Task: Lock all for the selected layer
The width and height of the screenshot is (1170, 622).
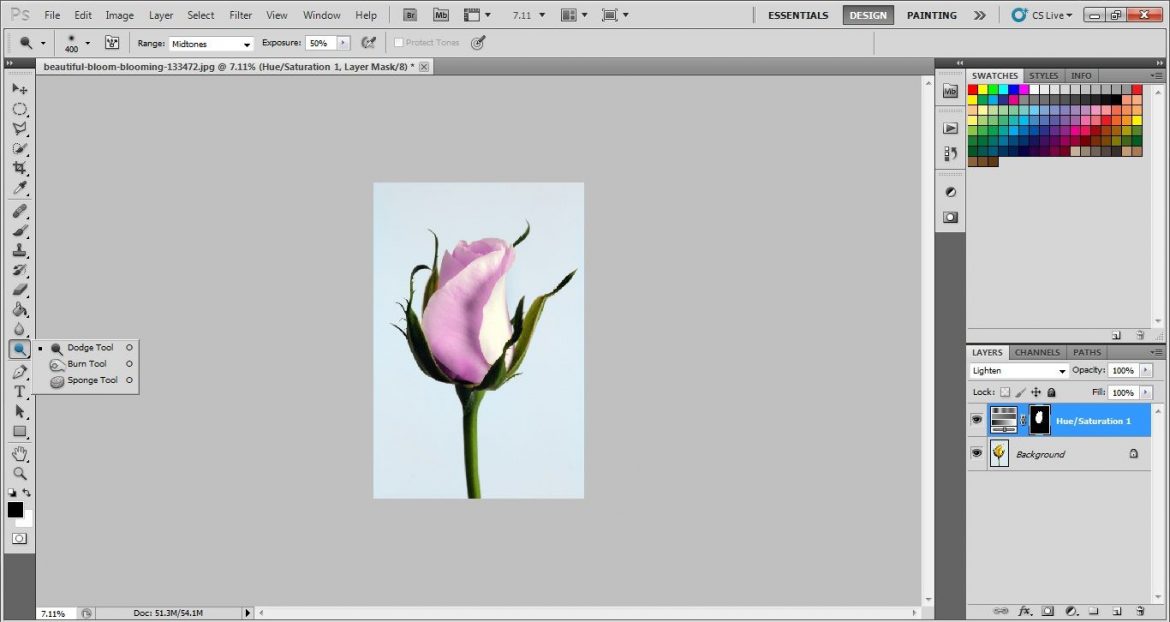Action: tap(1051, 392)
